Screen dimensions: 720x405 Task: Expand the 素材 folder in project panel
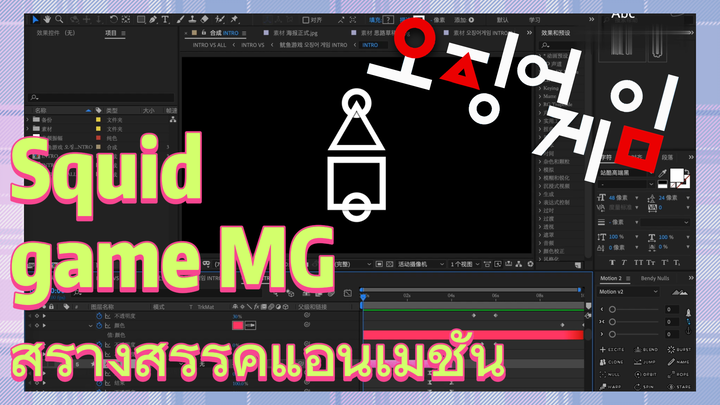click(28, 129)
